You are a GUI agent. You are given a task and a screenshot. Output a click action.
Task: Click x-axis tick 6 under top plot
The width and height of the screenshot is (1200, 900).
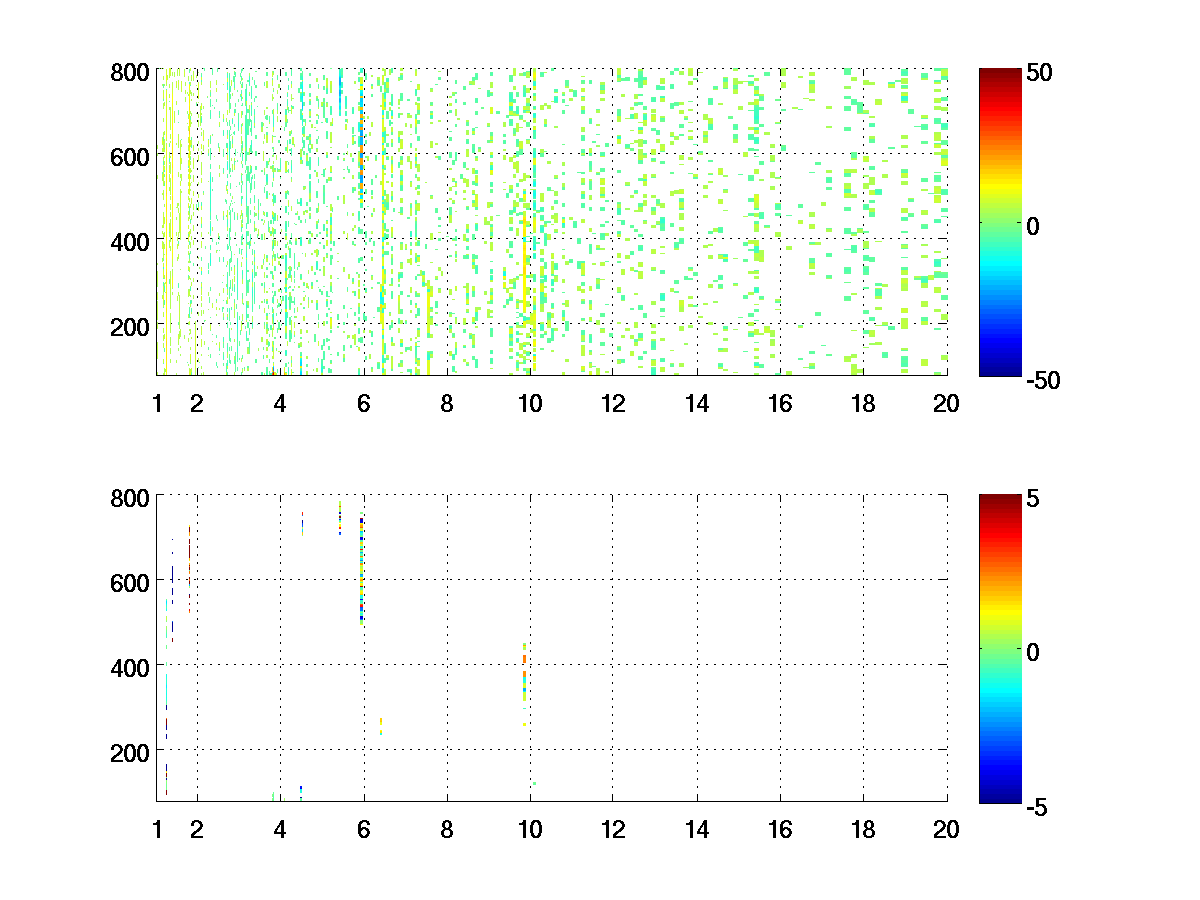[363, 404]
